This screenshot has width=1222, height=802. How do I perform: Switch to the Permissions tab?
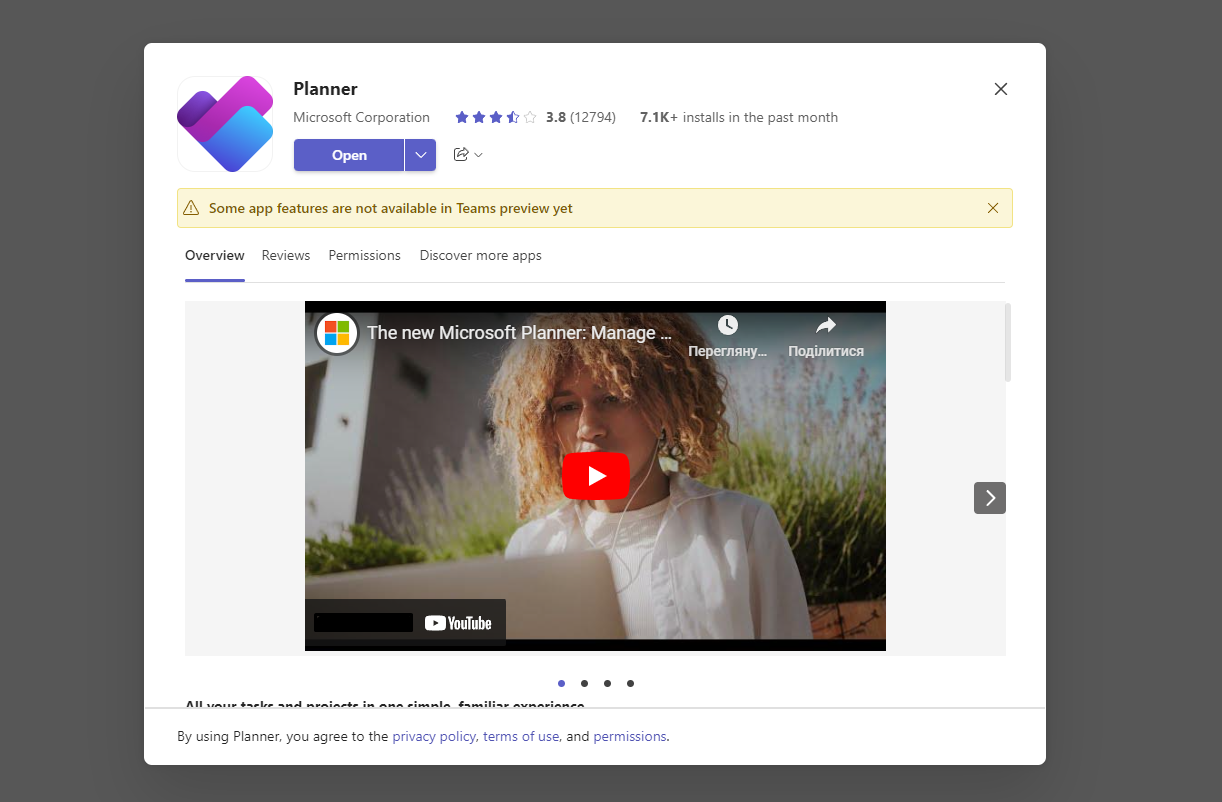point(364,256)
